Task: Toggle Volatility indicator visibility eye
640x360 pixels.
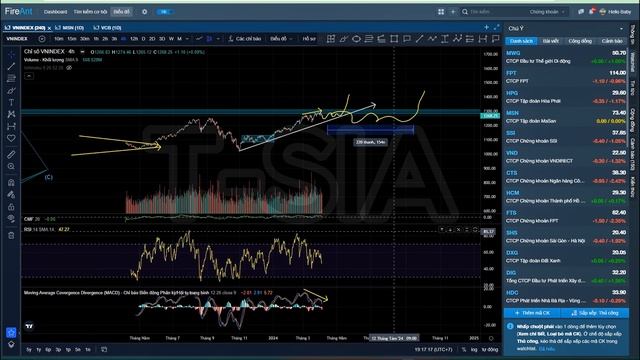Action: (69, 68)
